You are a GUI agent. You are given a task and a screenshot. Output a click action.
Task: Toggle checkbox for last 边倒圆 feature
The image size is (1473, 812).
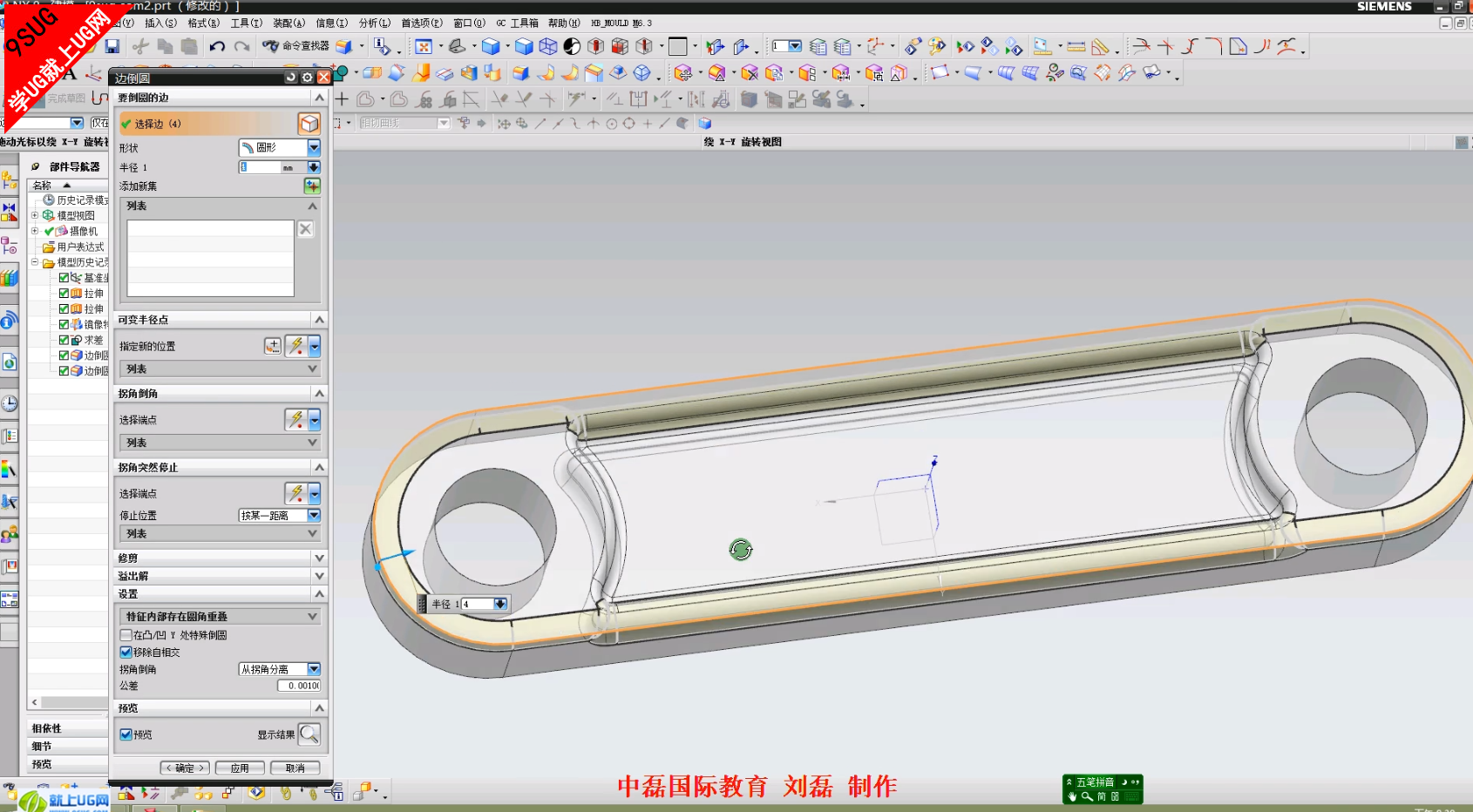click(64, 370)
